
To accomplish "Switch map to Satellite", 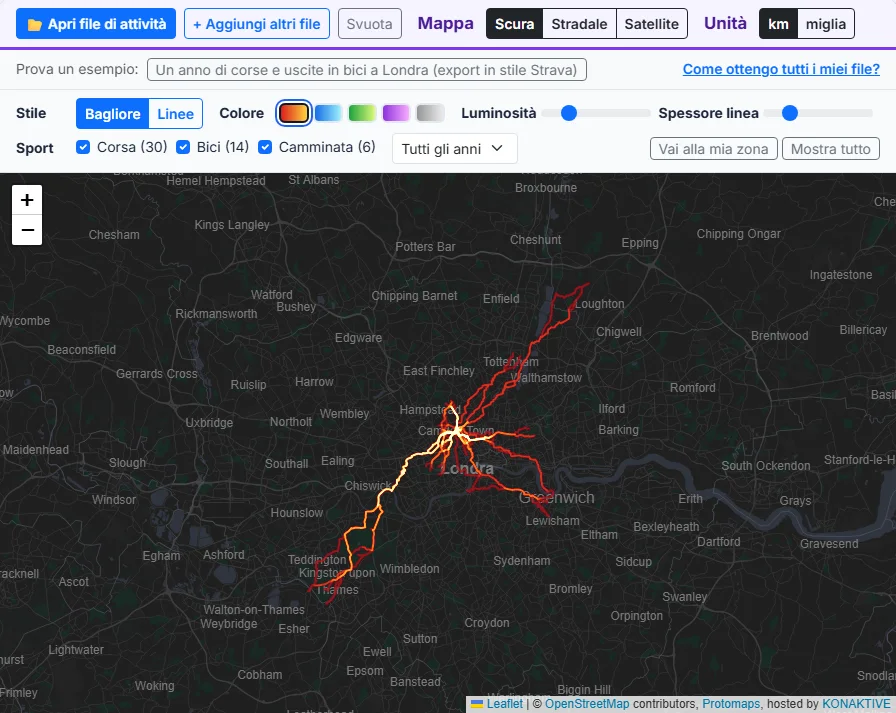I will (x=651, y=24).
